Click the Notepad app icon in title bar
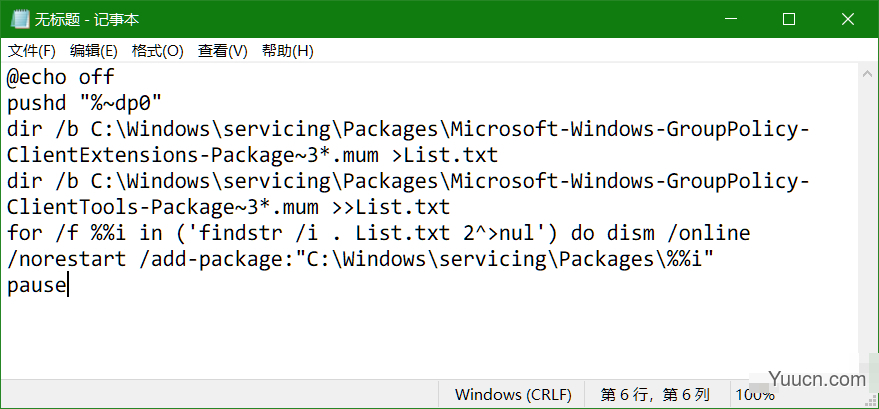This screenshot has height=409, width=879. (x=18, y=19)
